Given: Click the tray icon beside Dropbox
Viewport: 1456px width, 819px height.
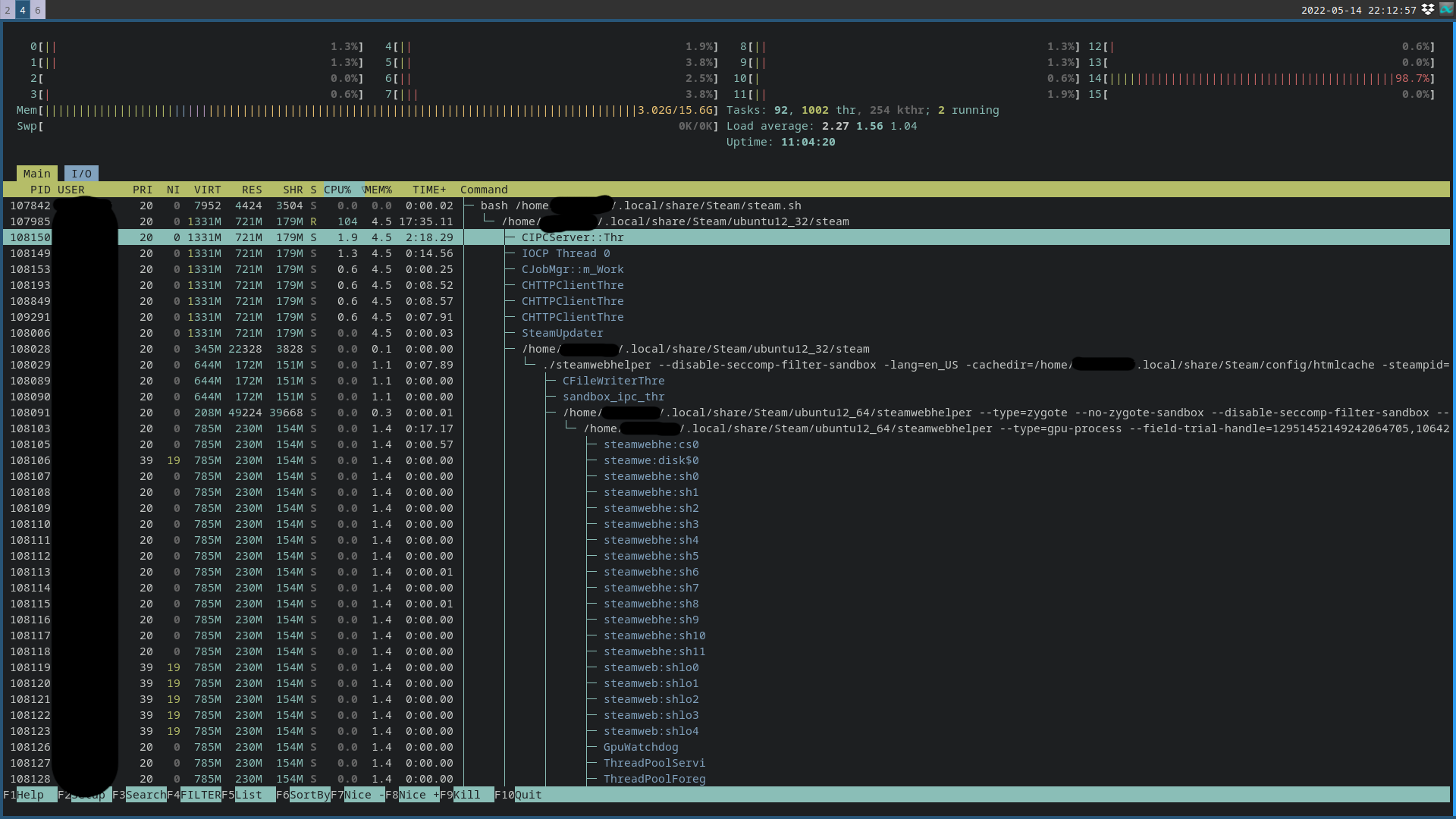Looking at the screenshot, I should [1446, 9].
